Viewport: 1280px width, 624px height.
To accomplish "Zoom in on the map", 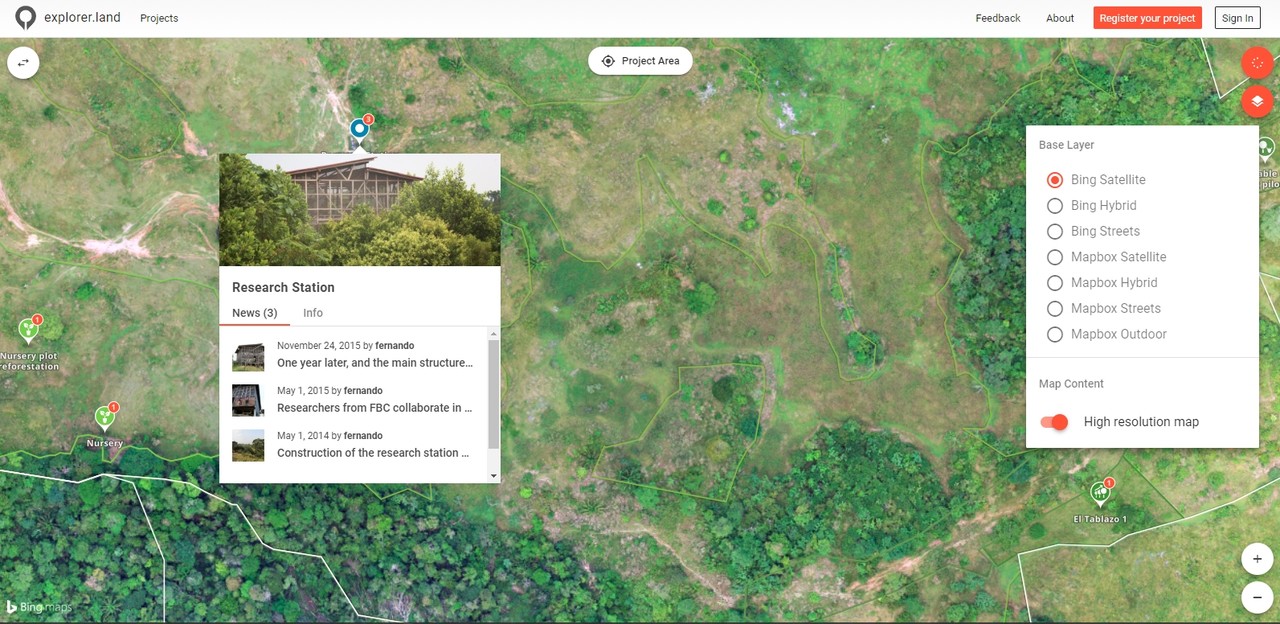I will pos(1257,558).
